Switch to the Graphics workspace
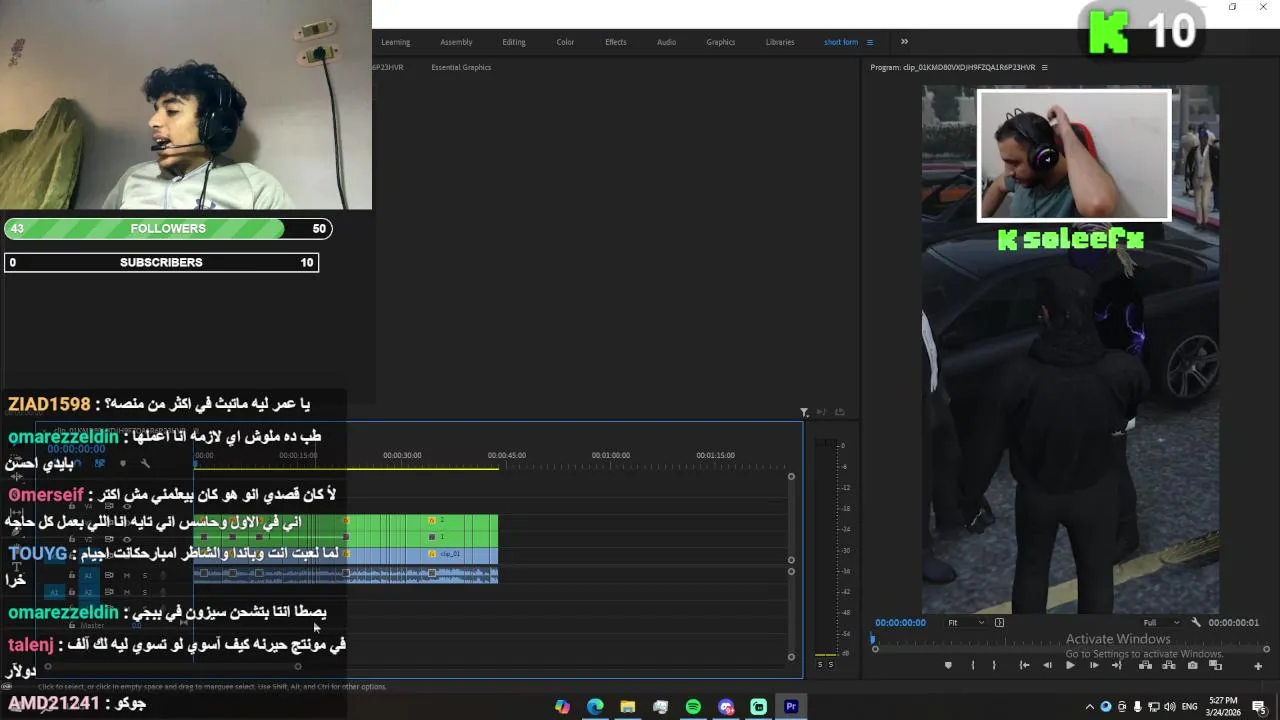 721,42
